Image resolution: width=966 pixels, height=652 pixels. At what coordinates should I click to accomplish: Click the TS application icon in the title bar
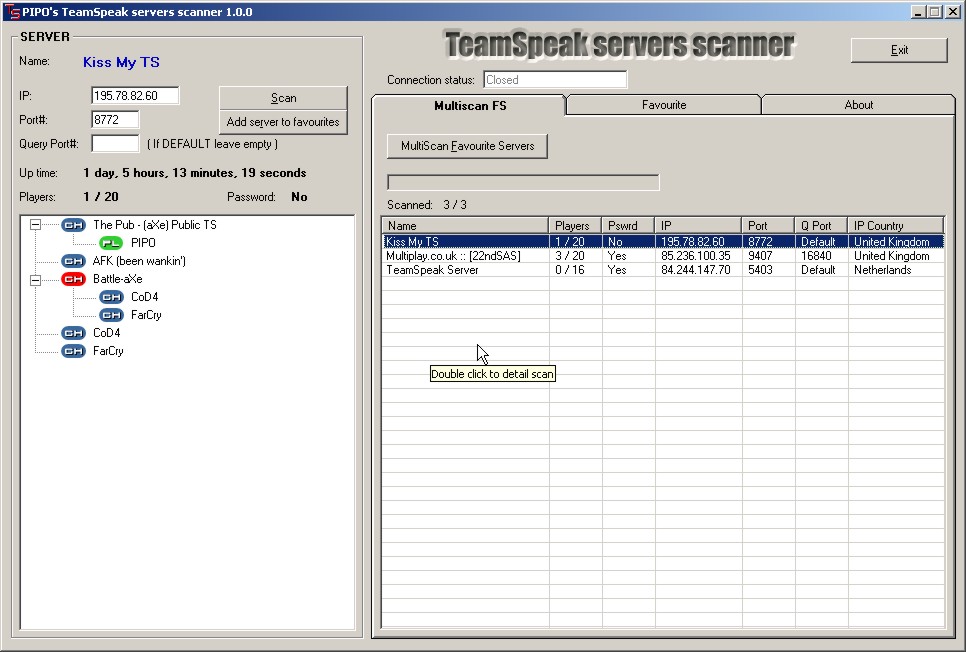[x=12, y=12]
